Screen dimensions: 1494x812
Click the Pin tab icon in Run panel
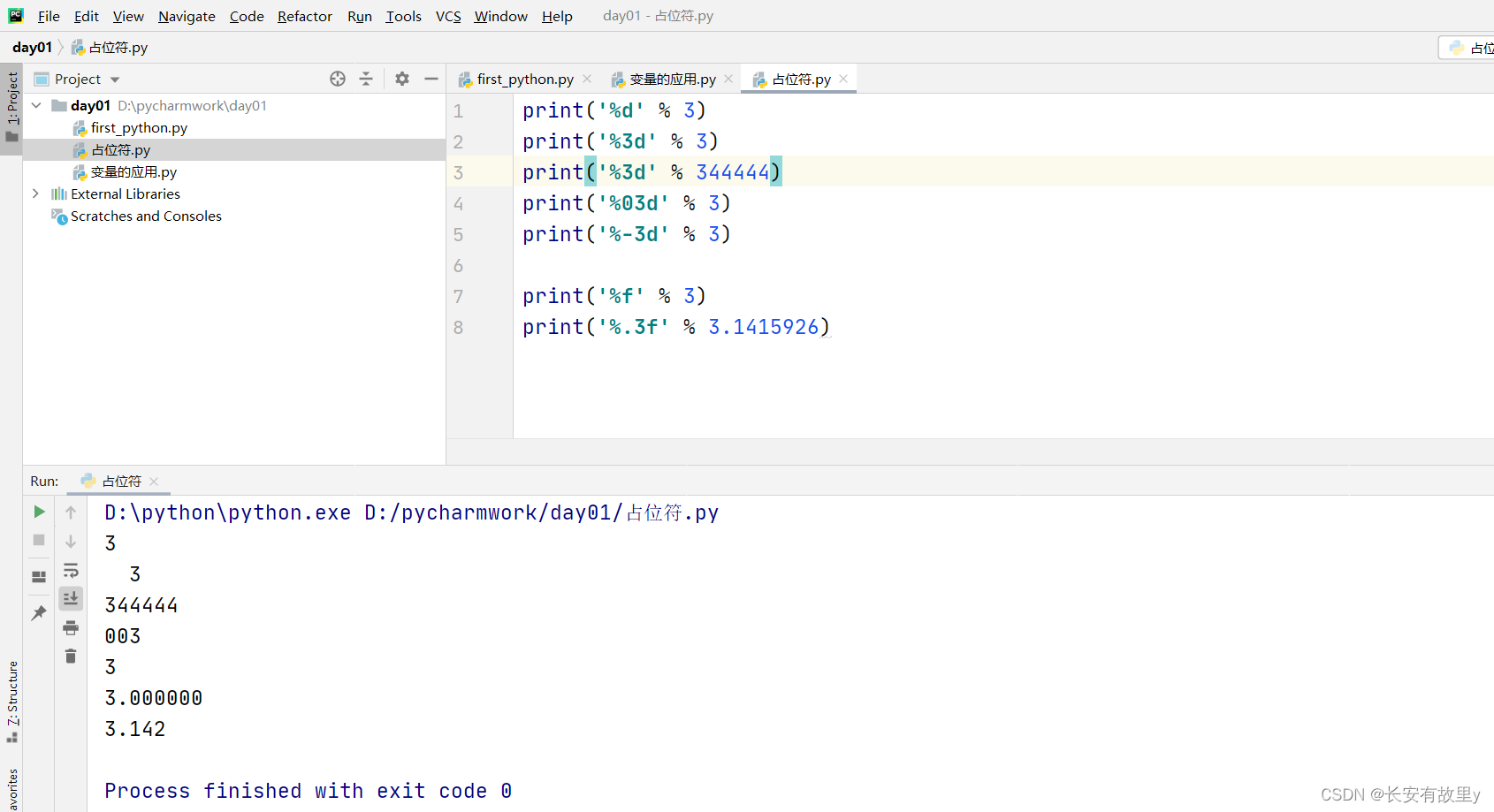(39, 612)
